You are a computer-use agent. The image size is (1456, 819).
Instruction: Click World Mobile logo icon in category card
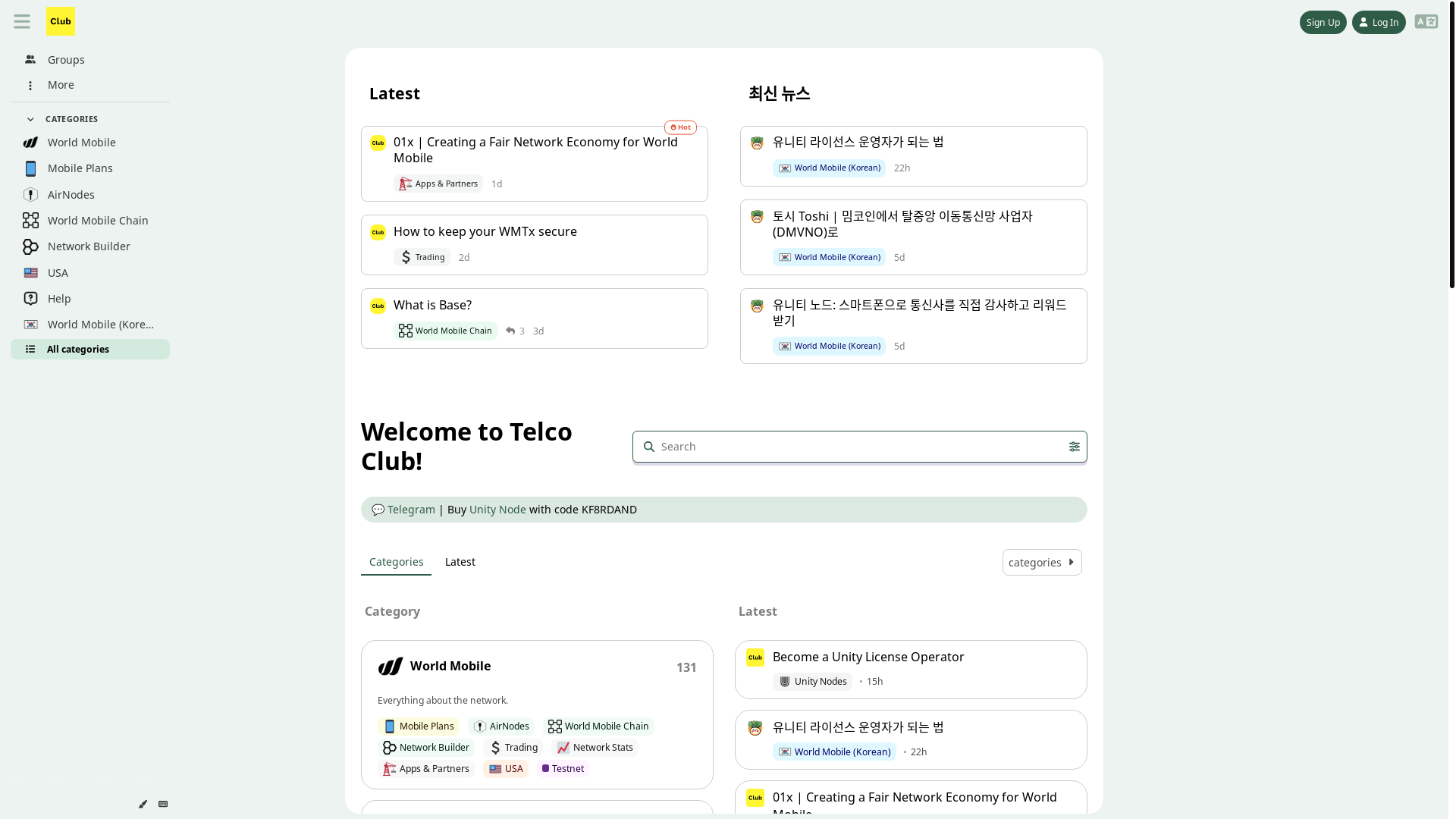pos(391,667)
